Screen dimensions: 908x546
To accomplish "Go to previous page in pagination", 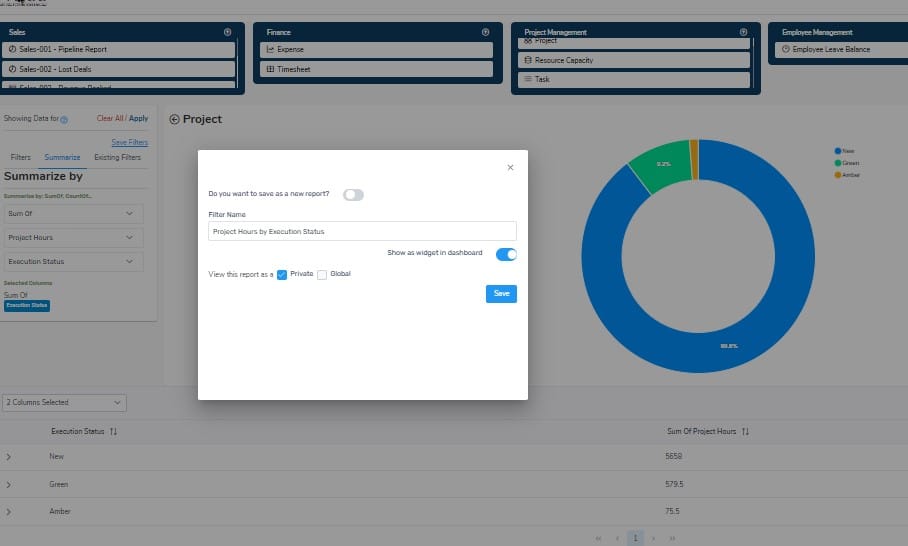I will tap(617, 538).
